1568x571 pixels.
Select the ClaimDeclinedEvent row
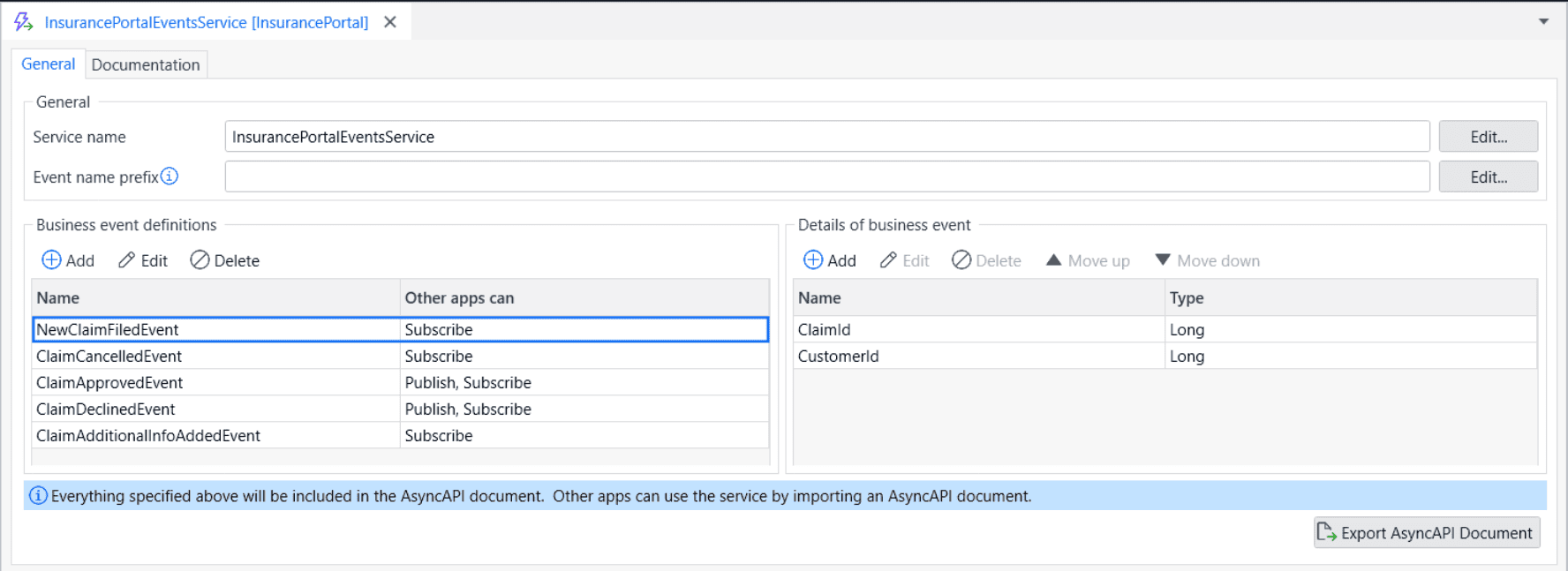click(x=106, y=409)
